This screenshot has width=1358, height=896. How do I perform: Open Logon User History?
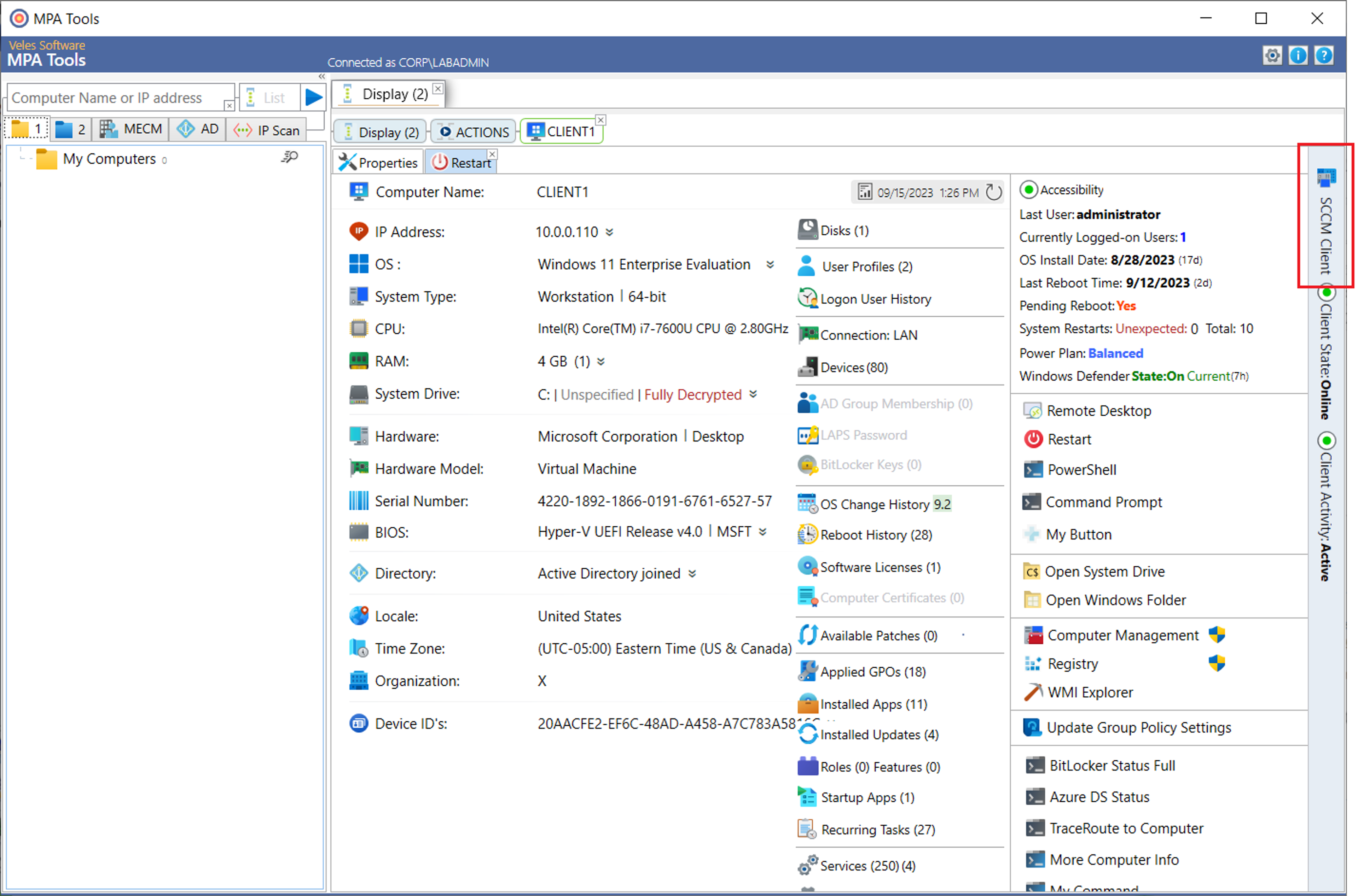864,299
